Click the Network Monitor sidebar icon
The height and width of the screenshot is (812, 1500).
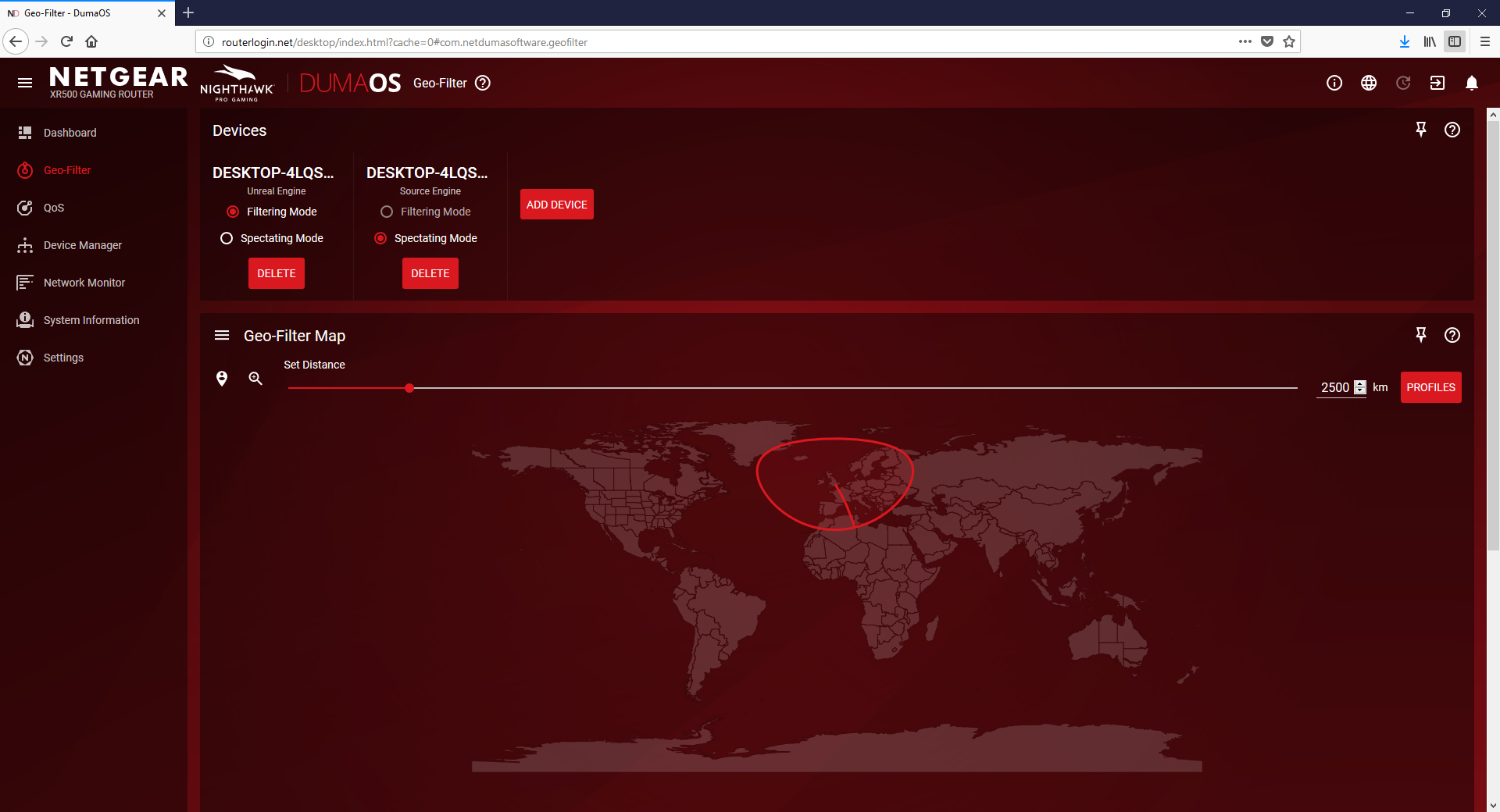point(25,283)
